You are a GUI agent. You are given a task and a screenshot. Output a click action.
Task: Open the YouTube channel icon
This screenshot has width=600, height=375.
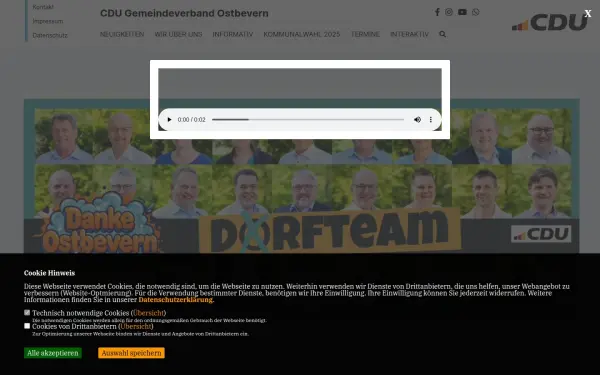pos(462,12)
